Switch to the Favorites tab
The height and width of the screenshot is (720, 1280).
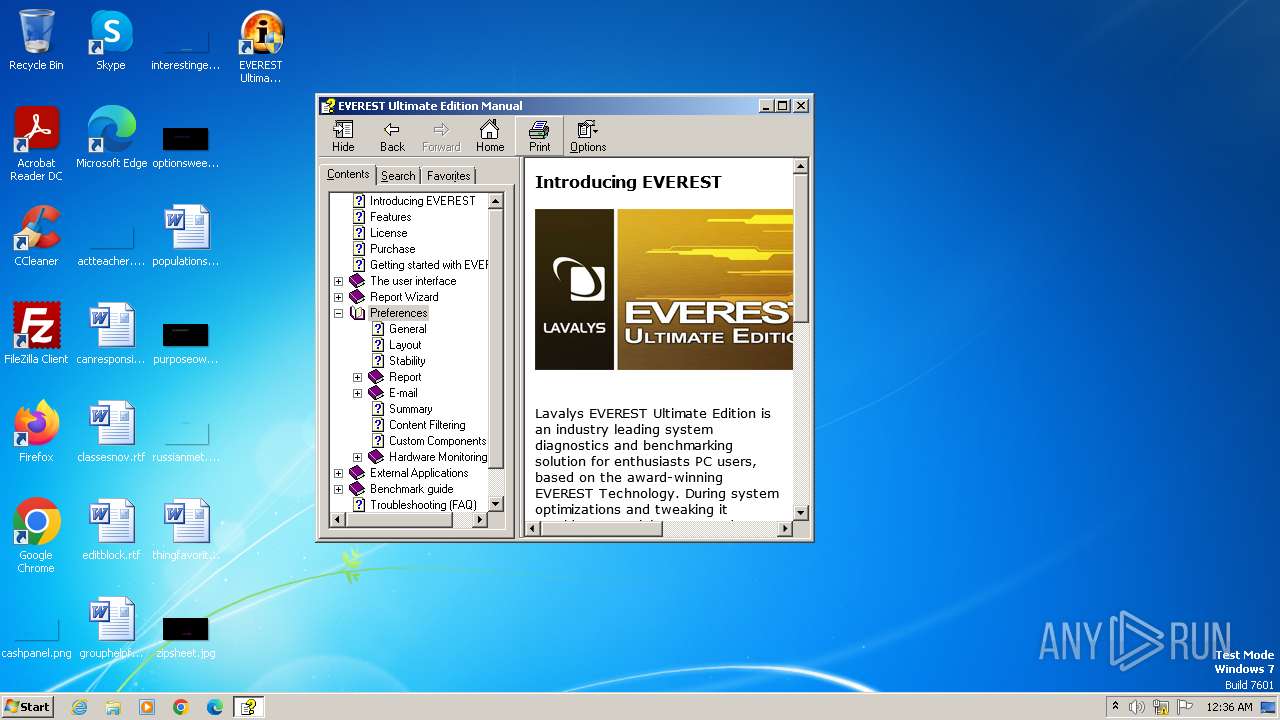[448, 176]
